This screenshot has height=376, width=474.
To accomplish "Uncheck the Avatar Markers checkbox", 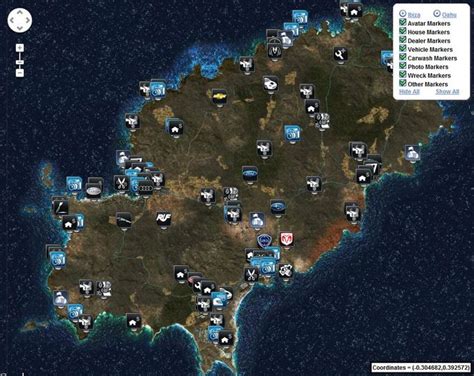I will click(403, 22).
